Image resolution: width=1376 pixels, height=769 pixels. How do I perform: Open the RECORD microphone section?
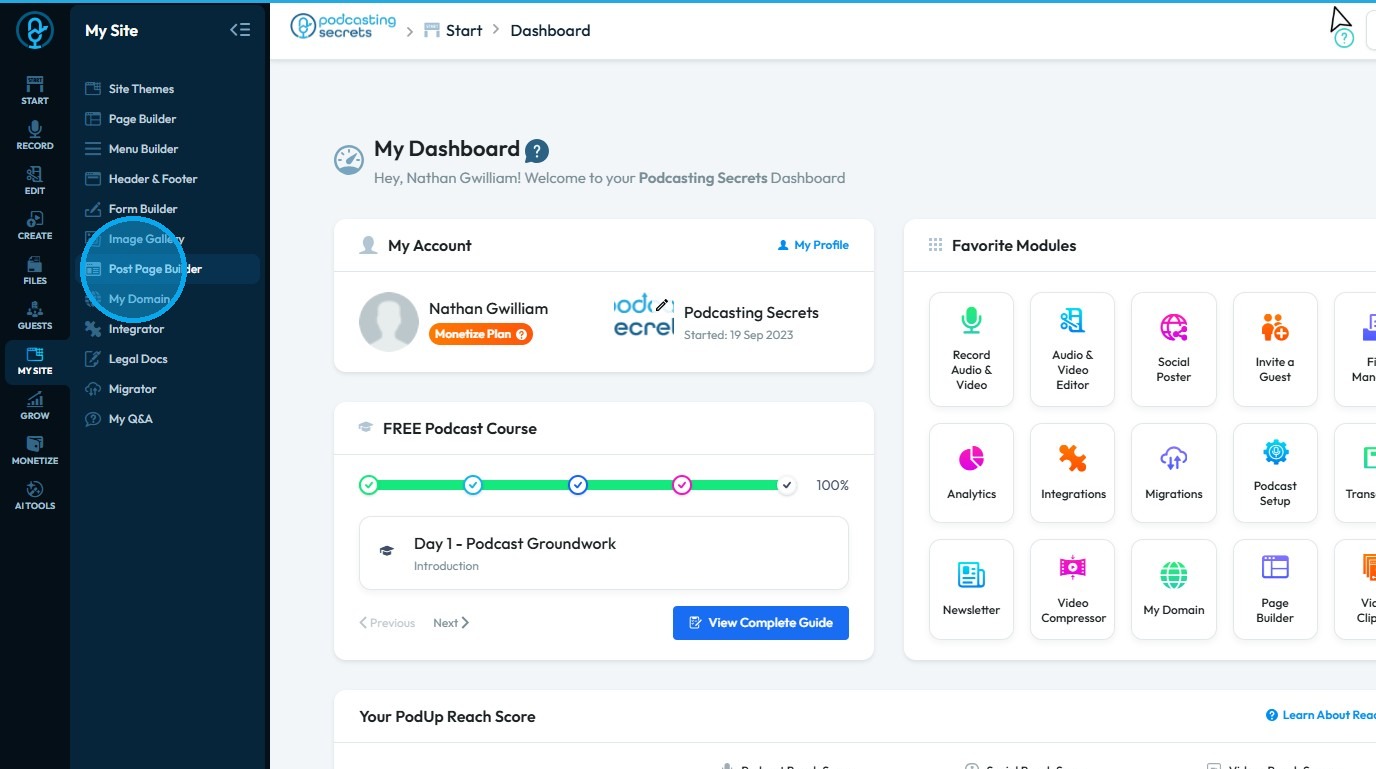(x=35, y=134)
